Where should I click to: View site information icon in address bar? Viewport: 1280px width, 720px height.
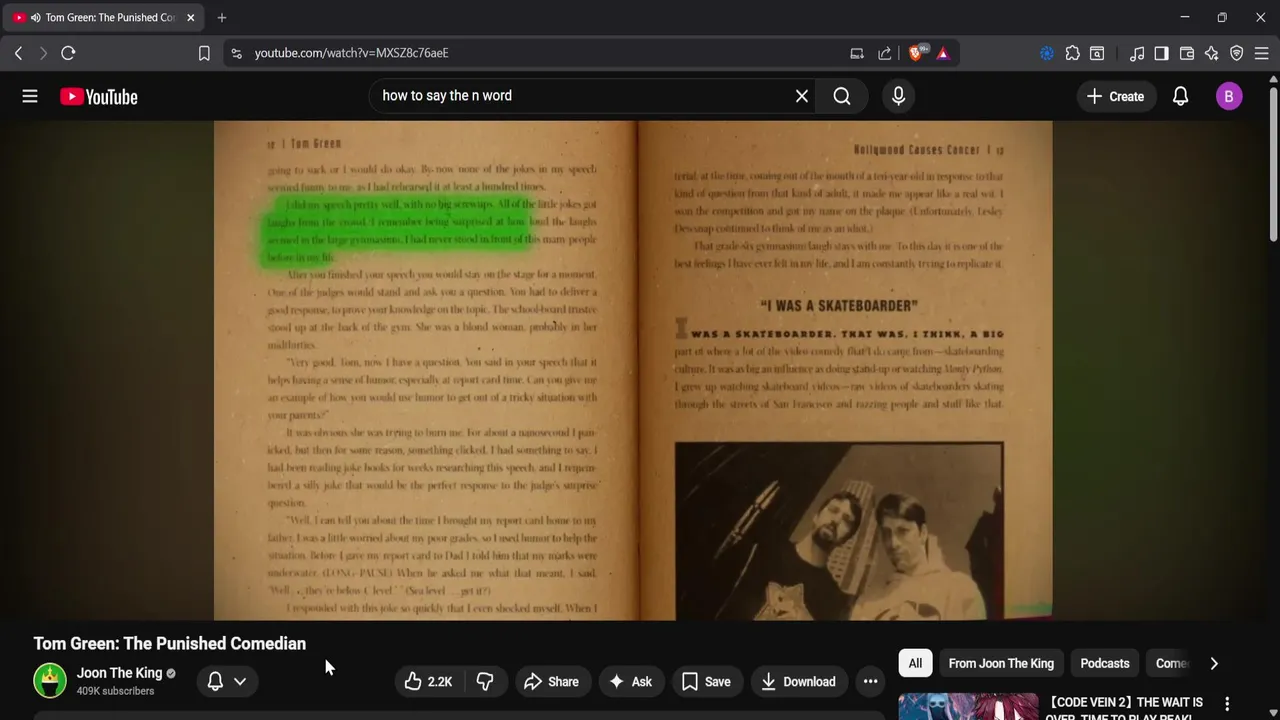(236, 53)
